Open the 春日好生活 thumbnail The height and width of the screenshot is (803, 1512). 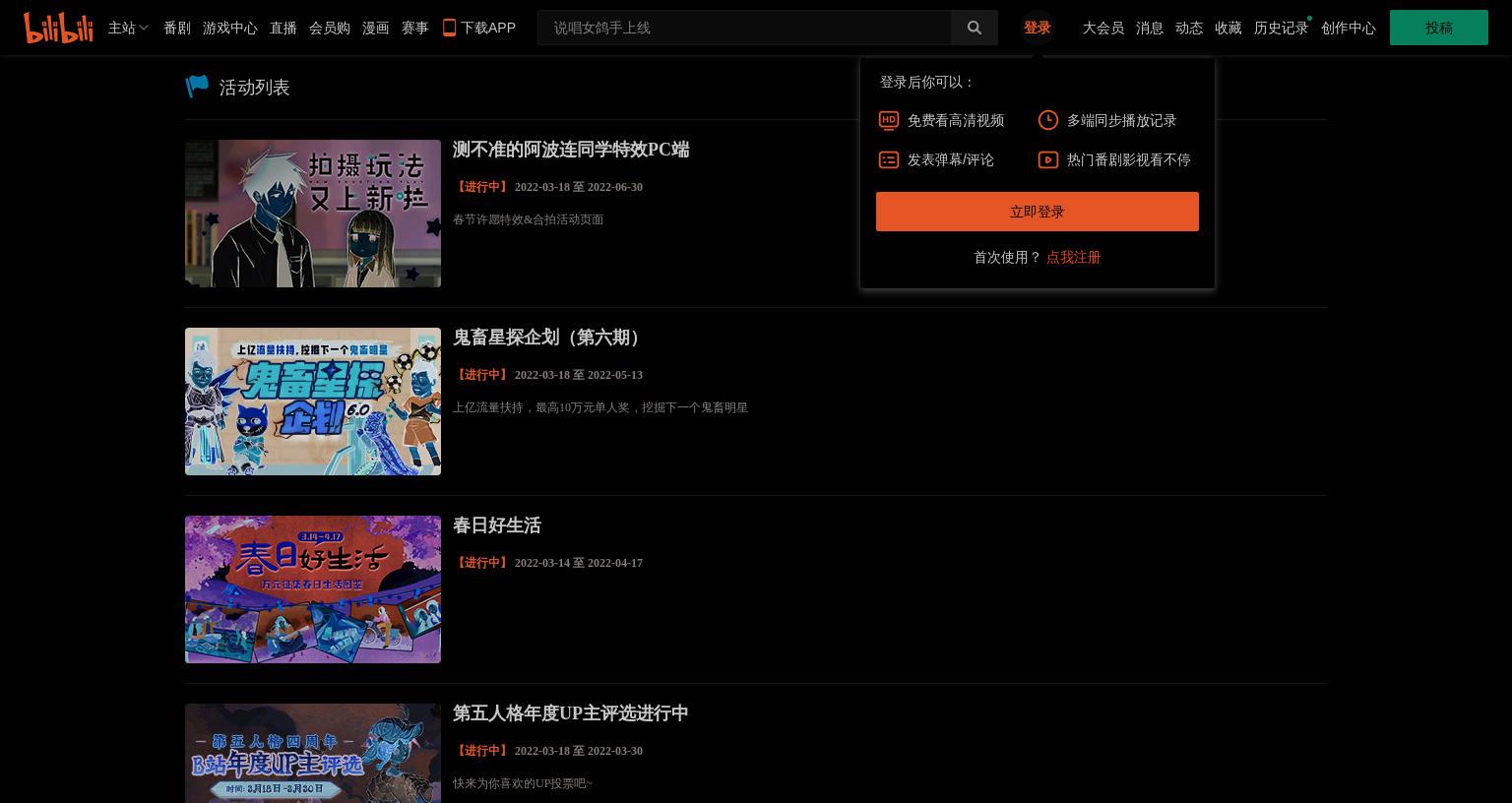tap(313, 589)
